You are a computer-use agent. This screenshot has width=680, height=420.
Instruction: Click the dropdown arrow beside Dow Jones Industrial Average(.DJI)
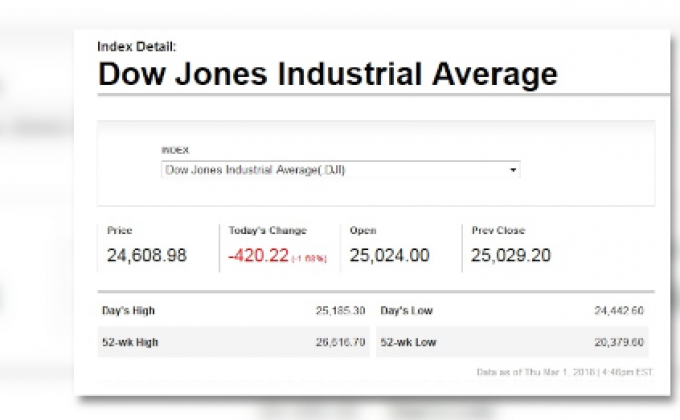coord(514,171)
